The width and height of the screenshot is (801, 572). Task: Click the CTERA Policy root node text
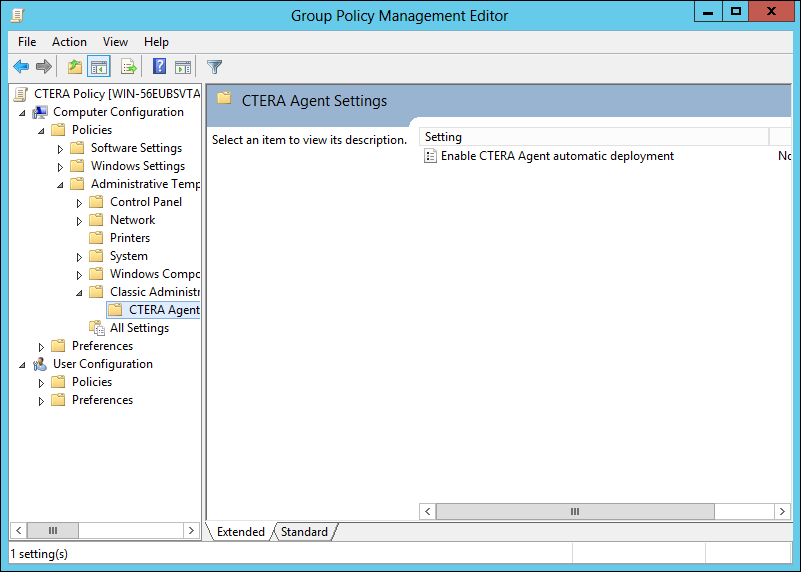tap(117, 94)
